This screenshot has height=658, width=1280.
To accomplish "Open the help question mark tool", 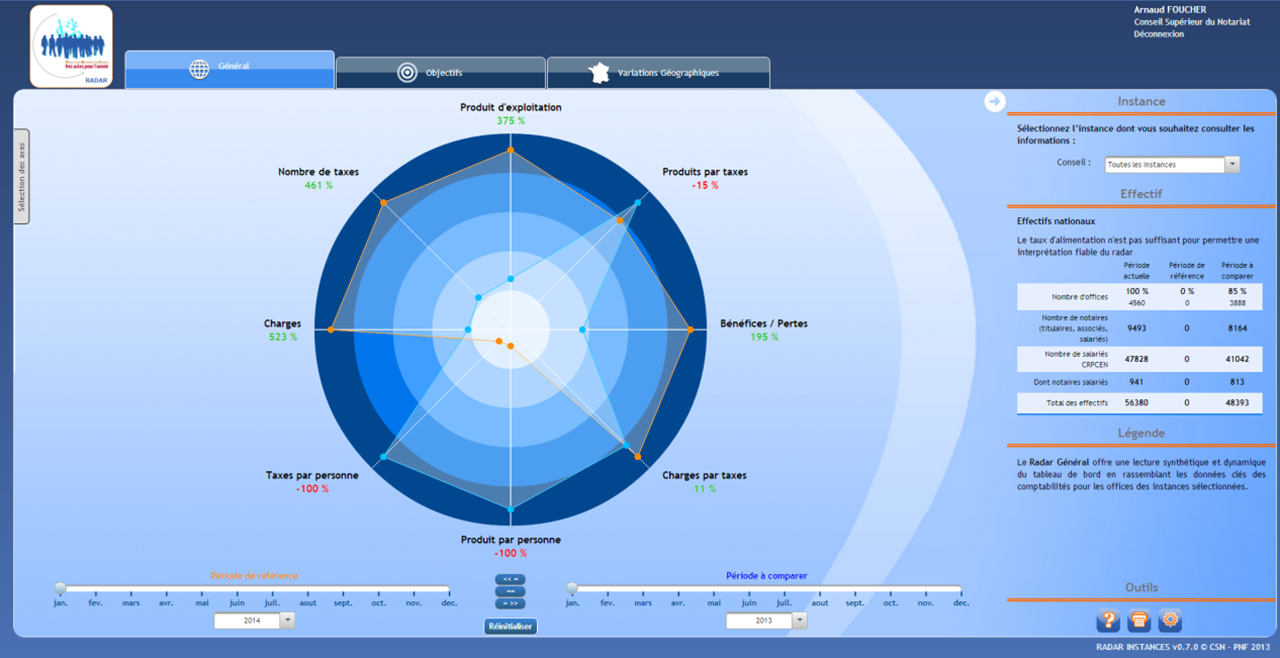I will tap(1108, 621).
